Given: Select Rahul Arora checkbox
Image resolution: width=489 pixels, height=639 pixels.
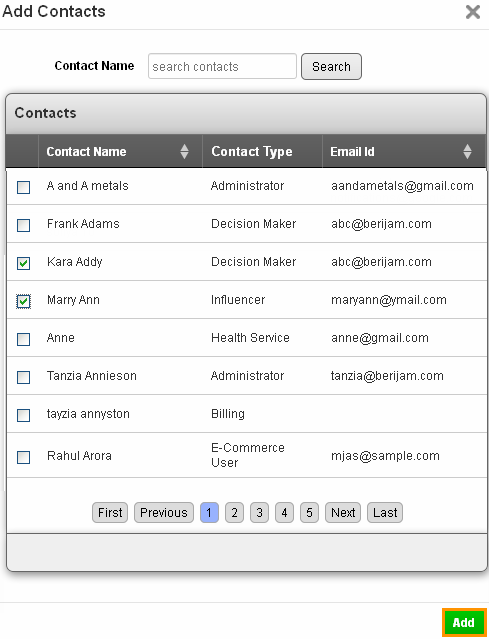Looking at the screenshot, I should click(24, 457).
